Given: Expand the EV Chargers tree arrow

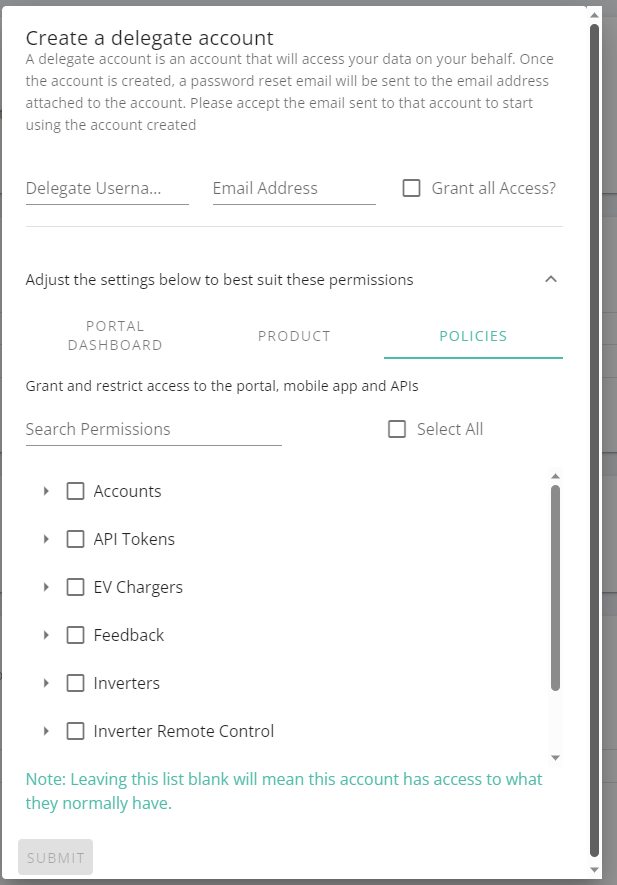Looking at the screenshot, I should [46, 587].
